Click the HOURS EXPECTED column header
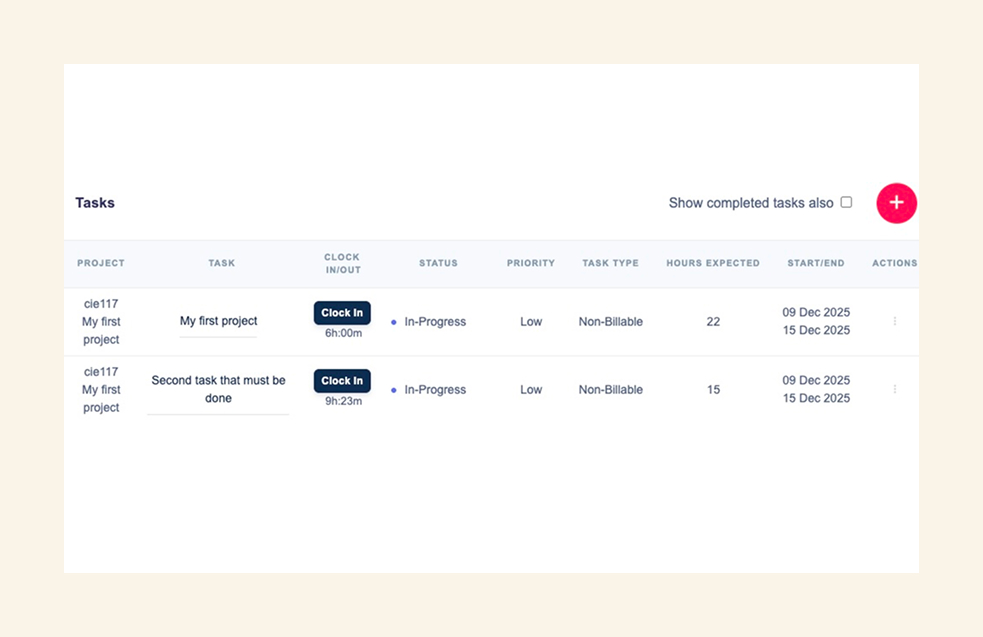 pos(713,263)
